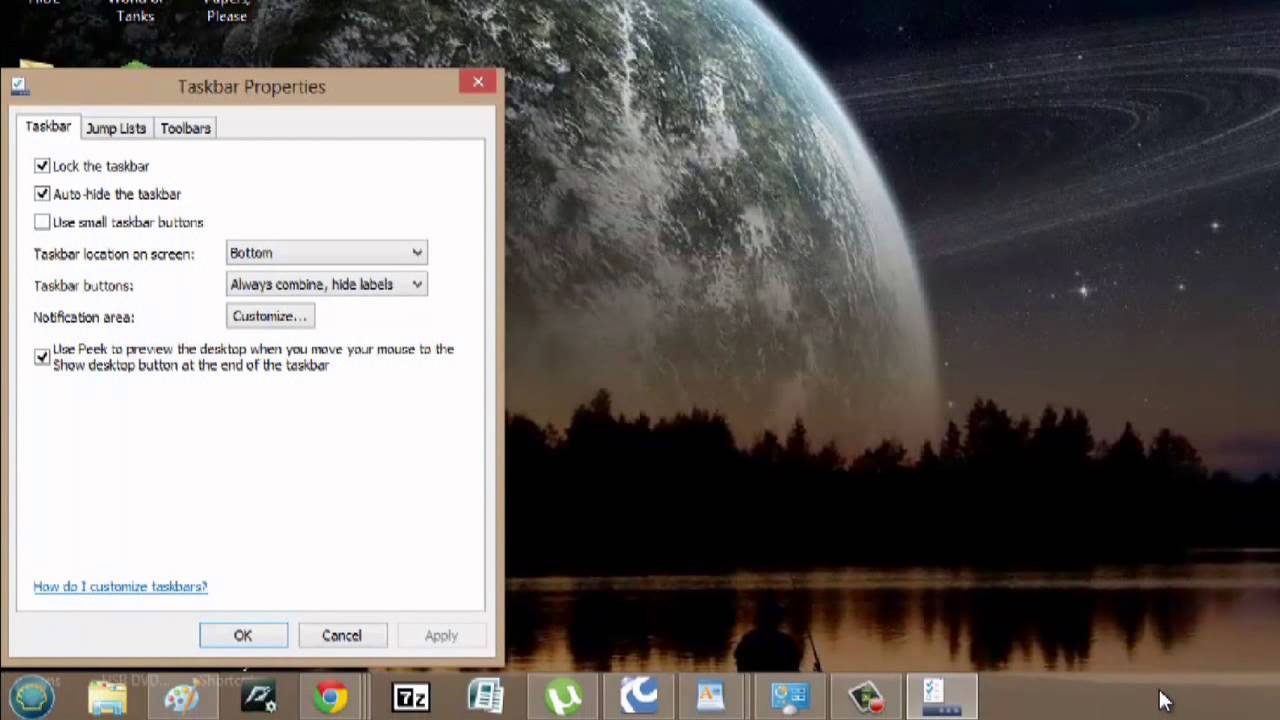The image size is (1280, 720).
Task: Select the Taskbar Properties taskbar button
Action: point(941,697)
